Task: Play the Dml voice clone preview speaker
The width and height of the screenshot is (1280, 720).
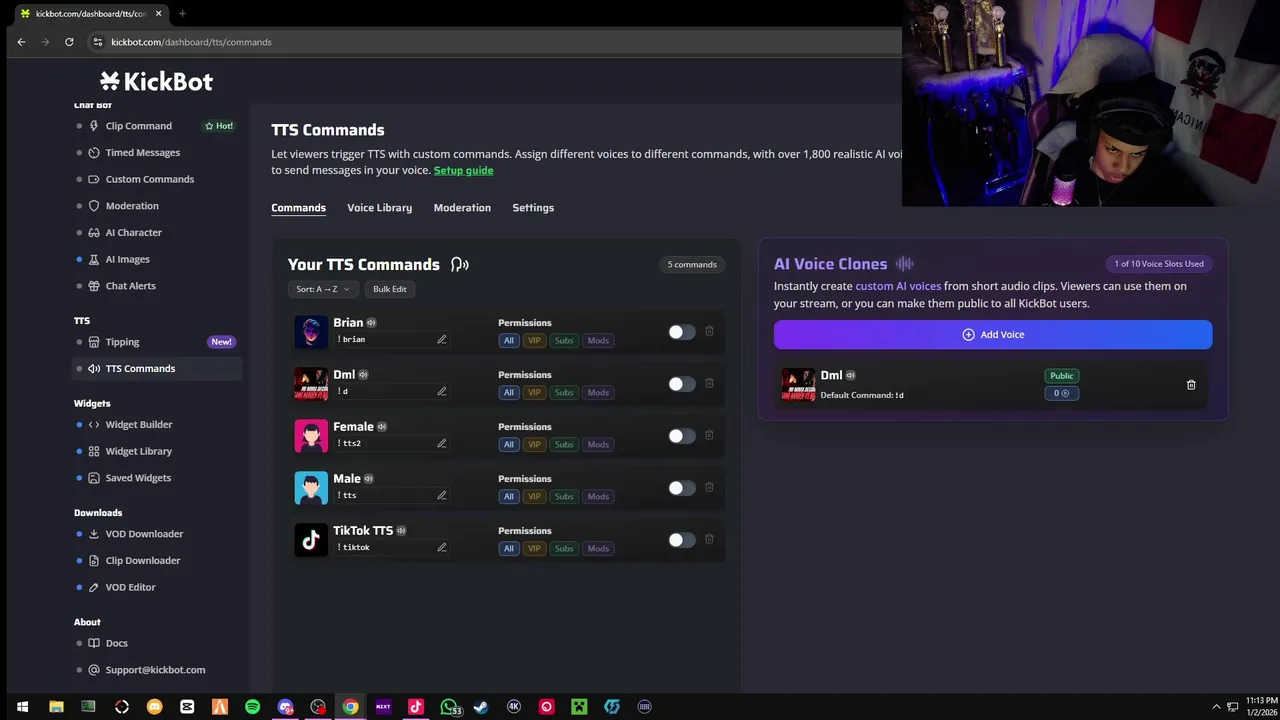Action: tap(850, 376)
